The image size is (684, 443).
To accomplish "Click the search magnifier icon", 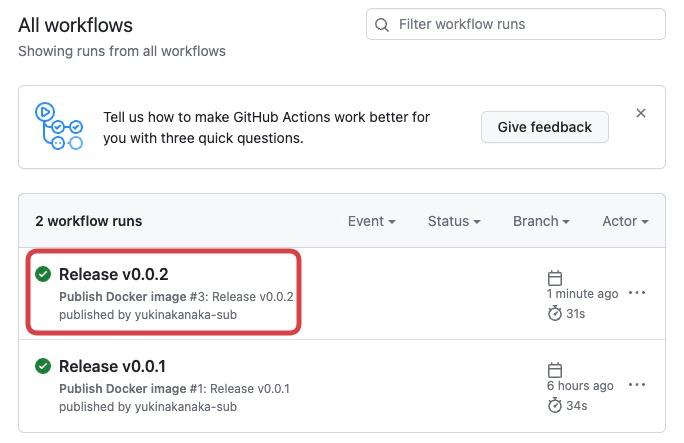I will 383,24.
